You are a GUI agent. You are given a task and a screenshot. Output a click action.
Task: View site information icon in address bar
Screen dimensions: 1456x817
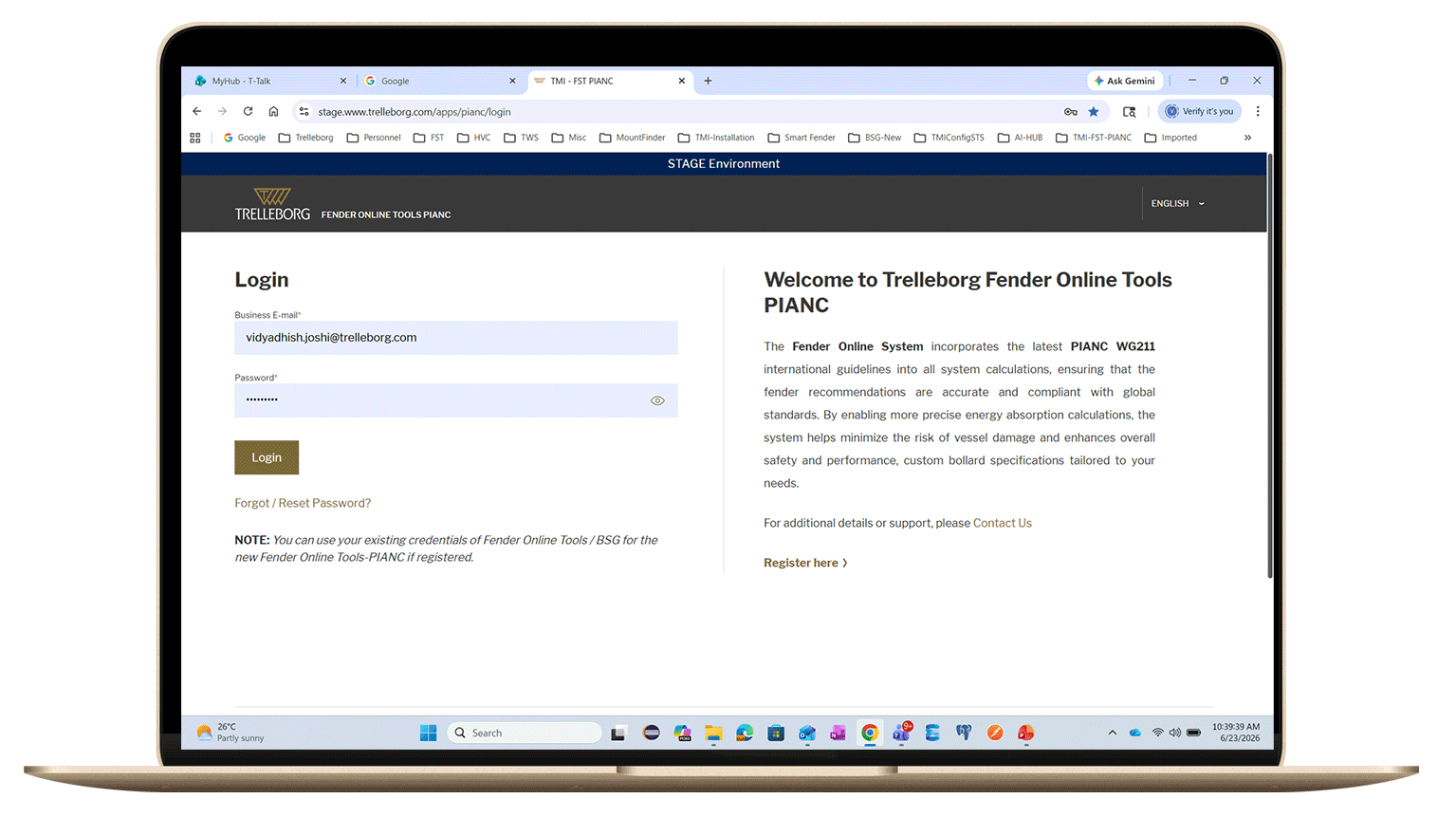click(x=304, y=111)
